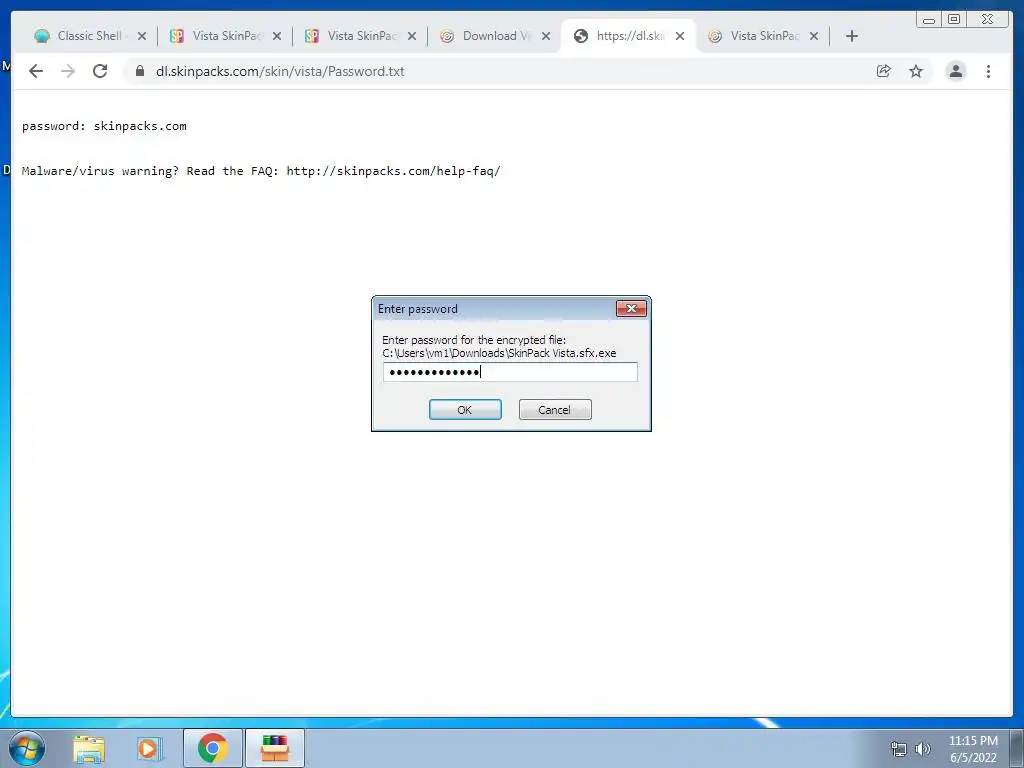Close the active dl.skinpacks tab

click(680, 36)
